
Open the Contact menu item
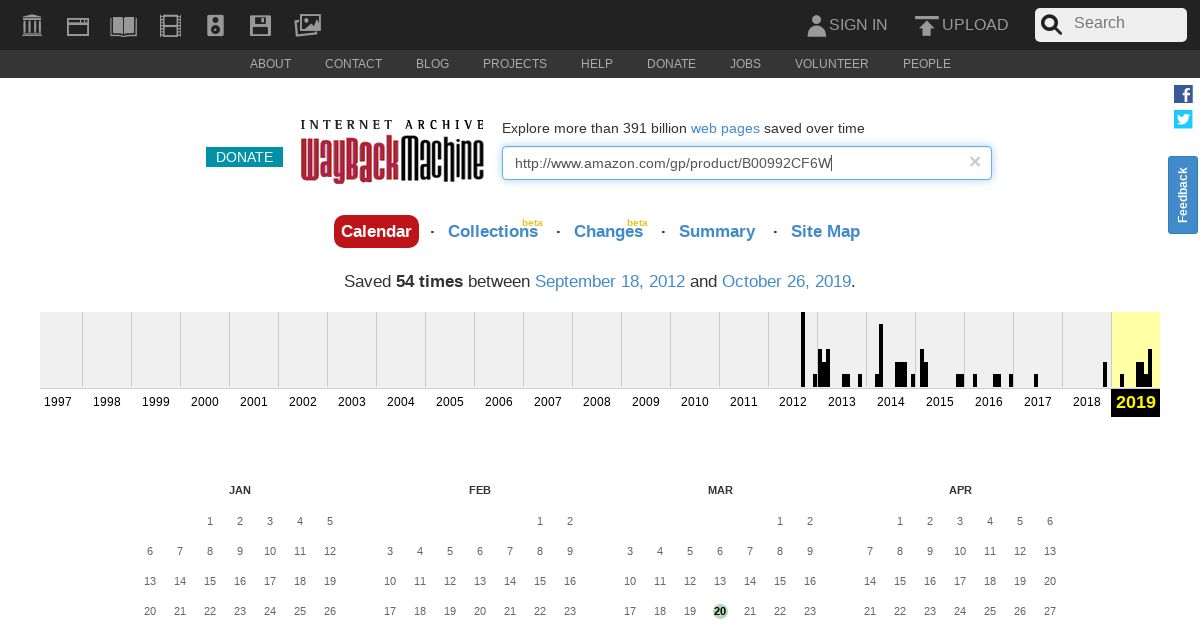tap(353, 64)
